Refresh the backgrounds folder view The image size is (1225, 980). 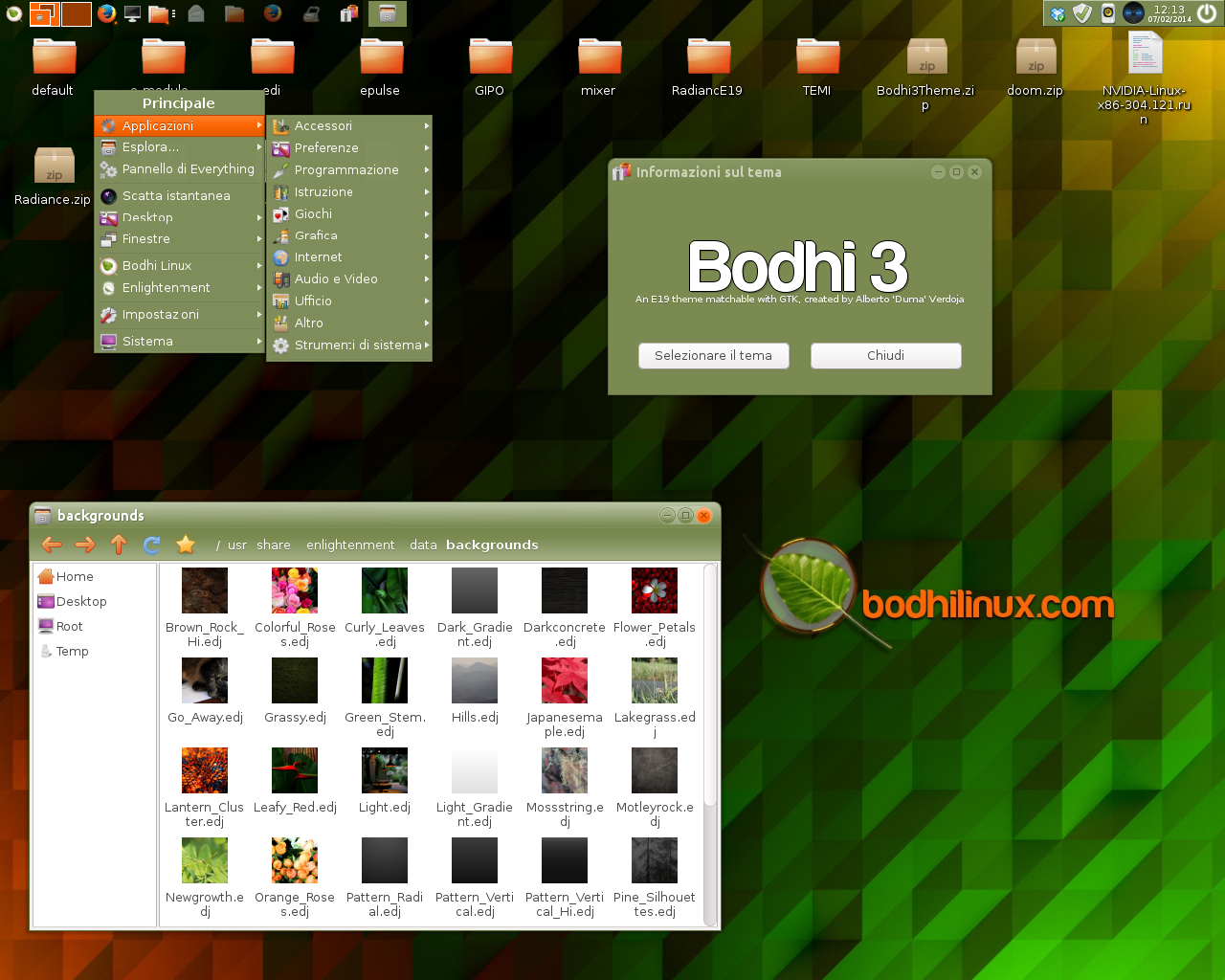152,545
